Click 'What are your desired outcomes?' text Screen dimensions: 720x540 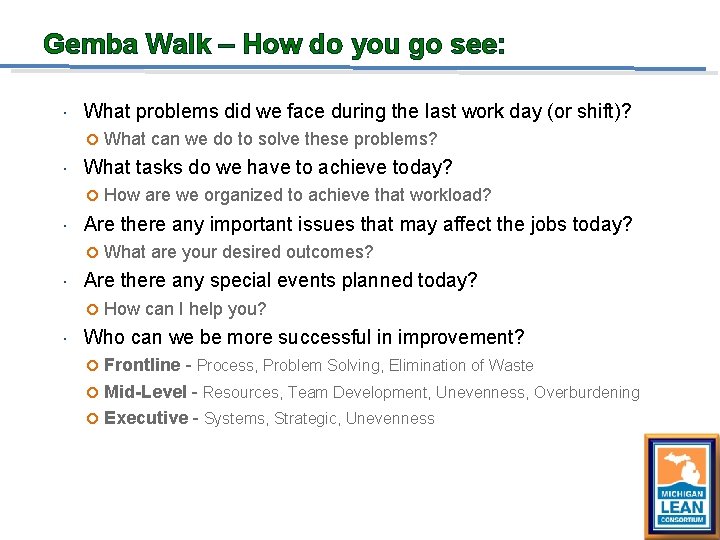point(238,252)
